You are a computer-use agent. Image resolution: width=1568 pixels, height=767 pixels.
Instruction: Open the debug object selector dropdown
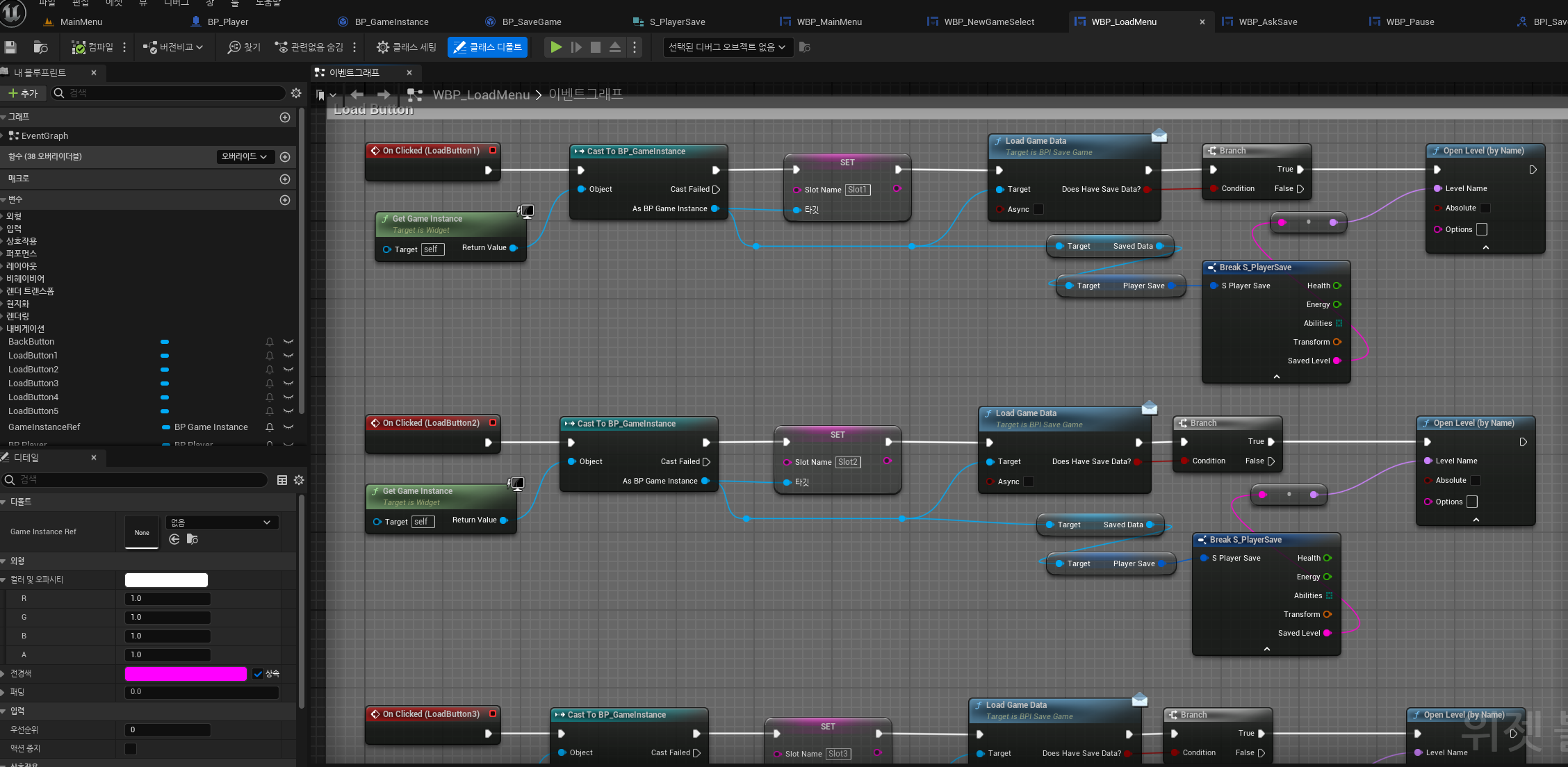[728, 47]
